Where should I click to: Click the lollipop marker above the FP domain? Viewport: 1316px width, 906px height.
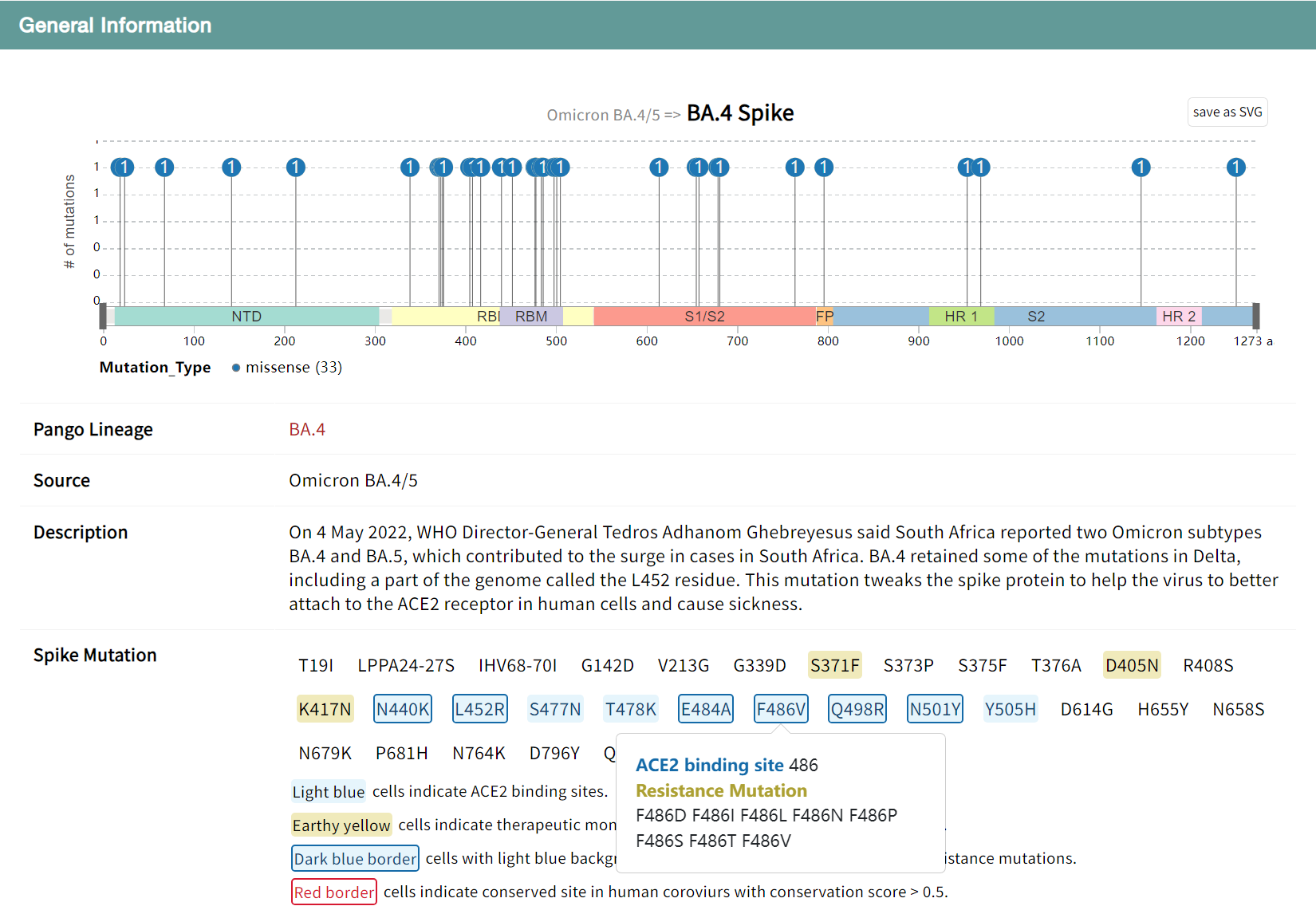[x=824, y=167]
